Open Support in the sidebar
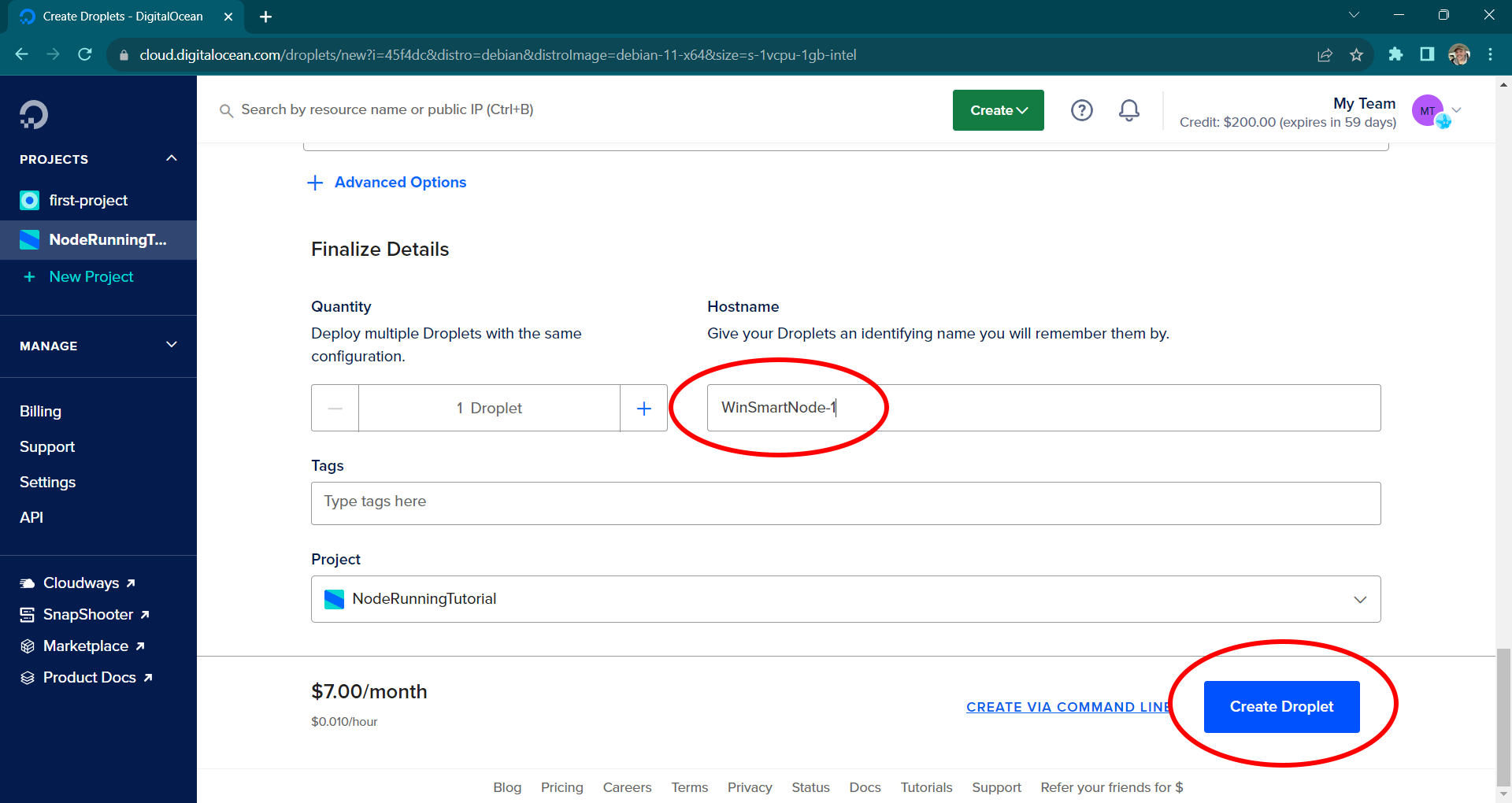This screenshot has height=803, width=1512. [47, 447]
